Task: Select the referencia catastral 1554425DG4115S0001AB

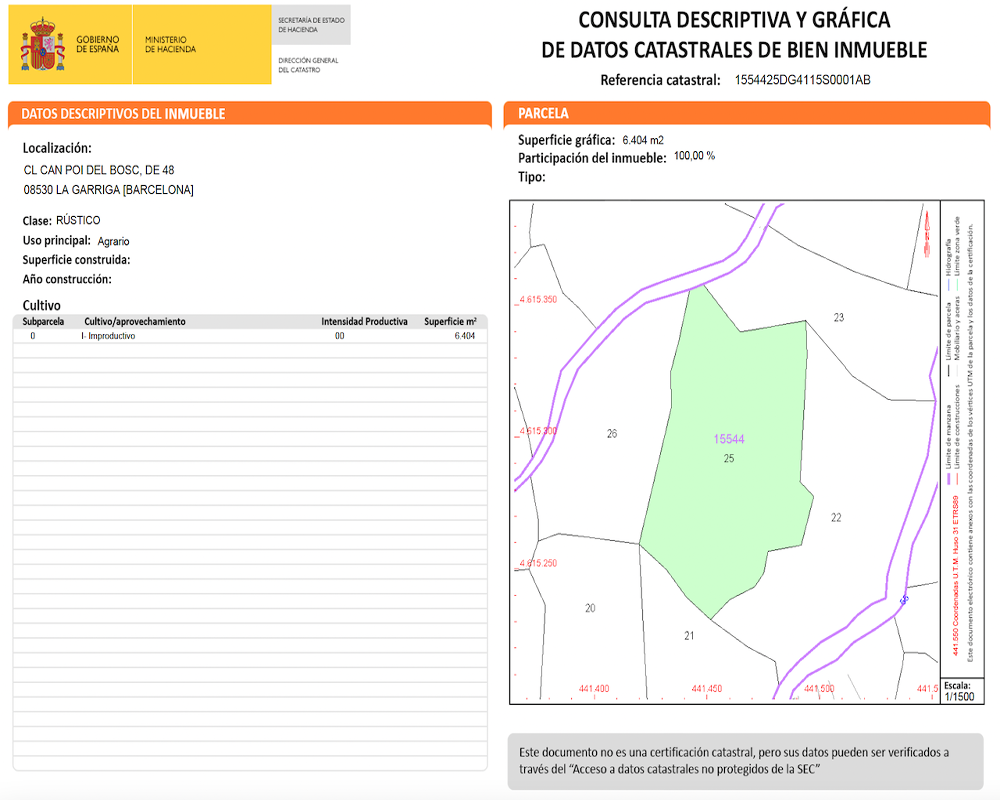Action: pos(802,80)
